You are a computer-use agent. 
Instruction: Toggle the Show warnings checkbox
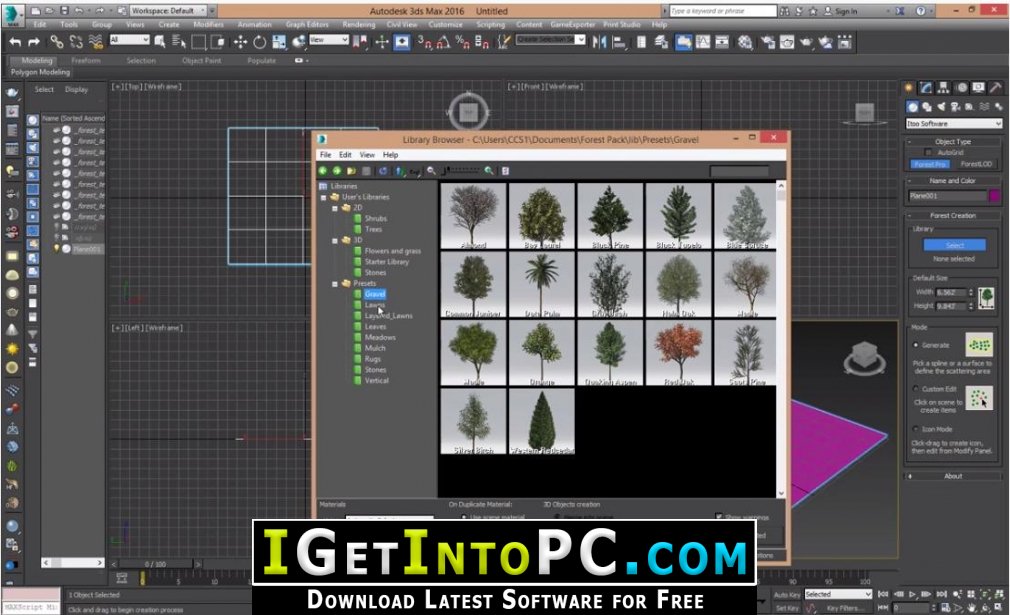[719, 516]
